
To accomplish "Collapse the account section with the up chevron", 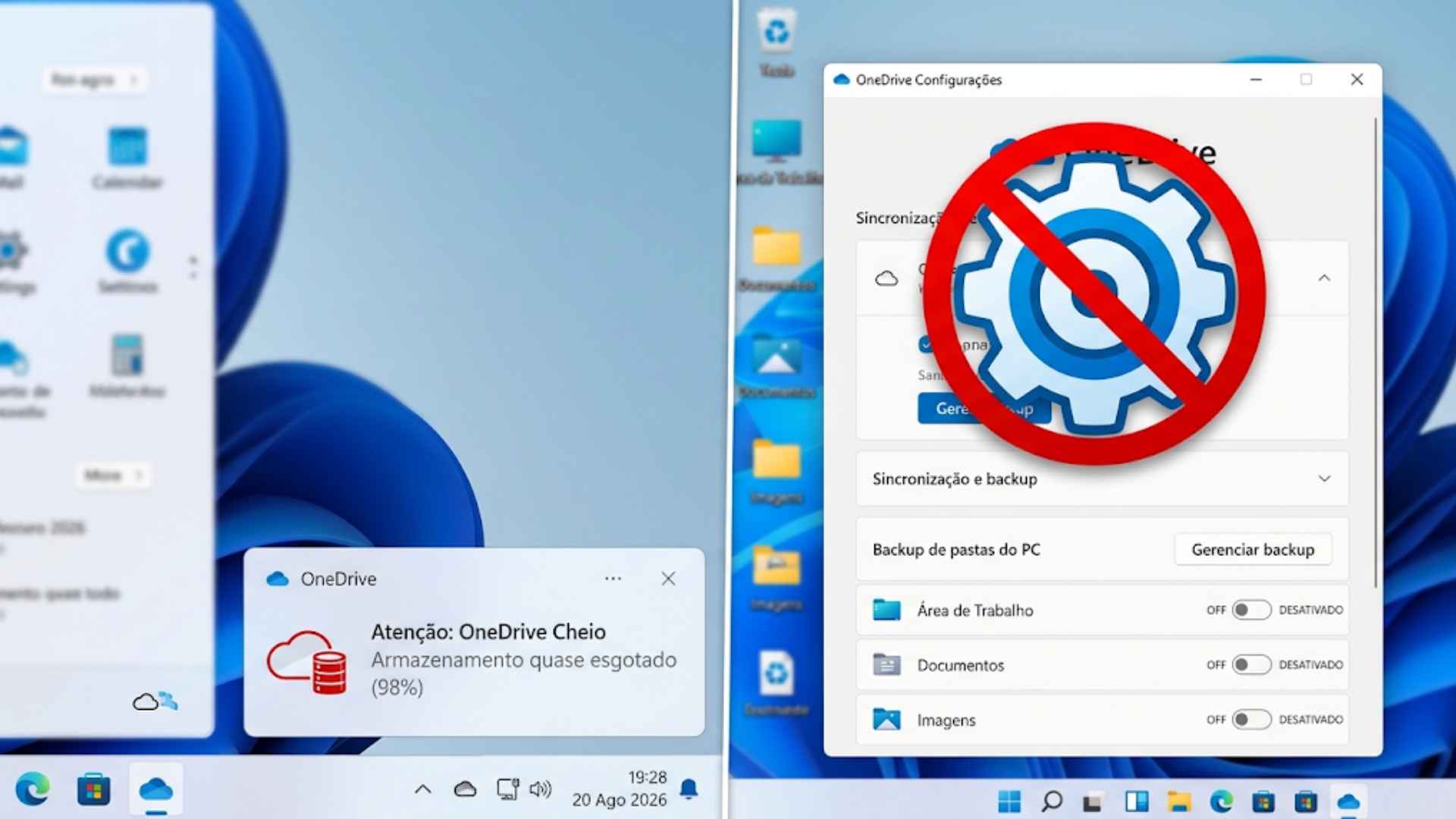I will [1324, 278].
